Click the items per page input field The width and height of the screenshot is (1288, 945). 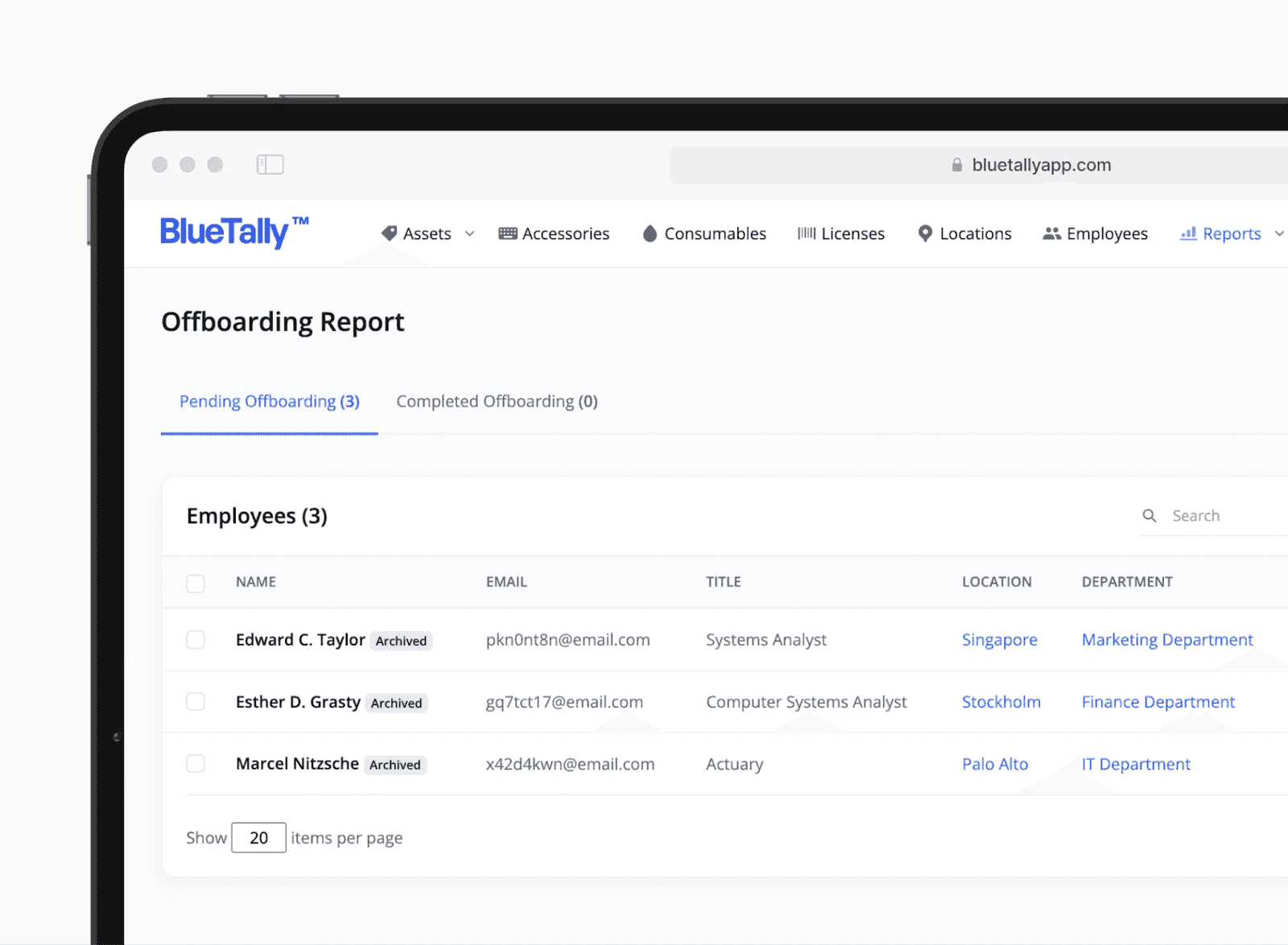(x=258, y=837)
